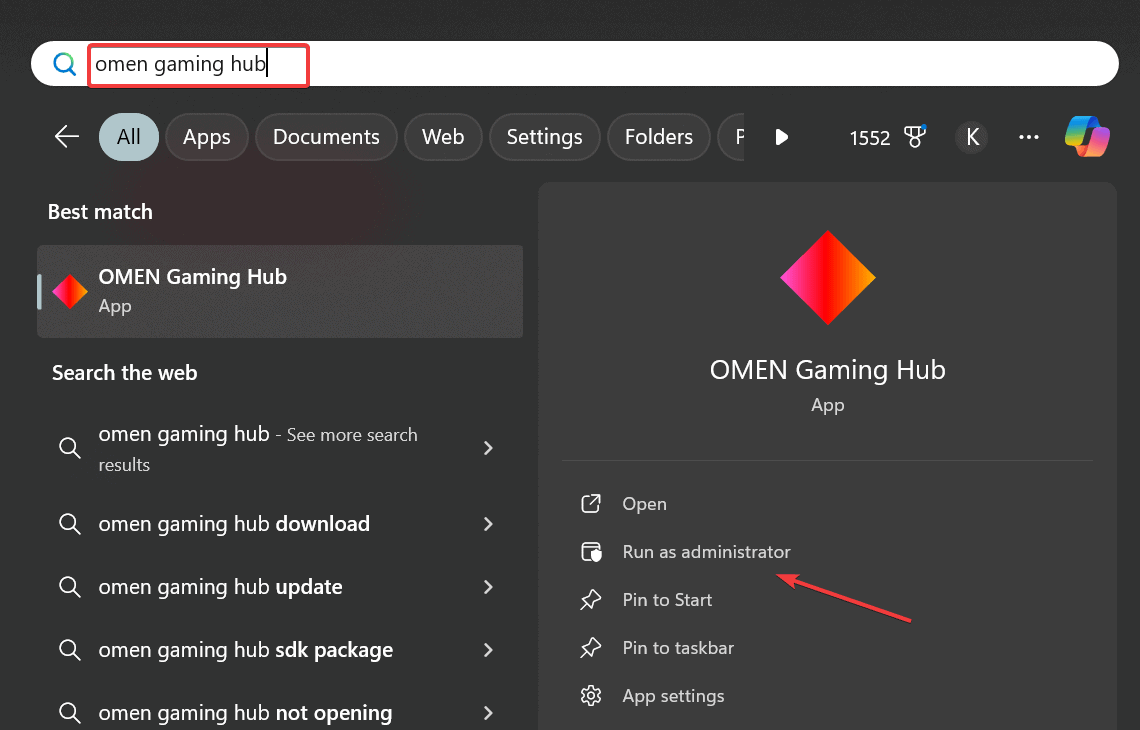Click the search icon beside "See more search results"

(70, 448)
